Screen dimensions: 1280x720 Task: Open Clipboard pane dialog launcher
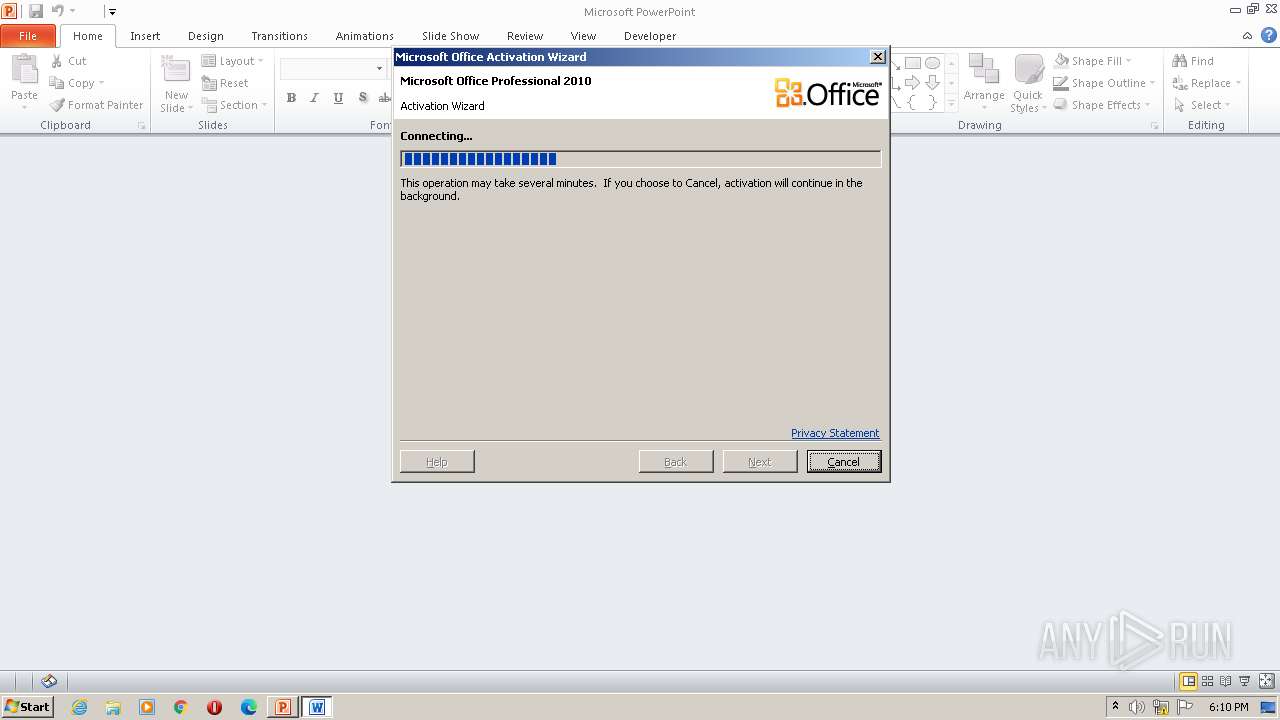pos(141,126)
